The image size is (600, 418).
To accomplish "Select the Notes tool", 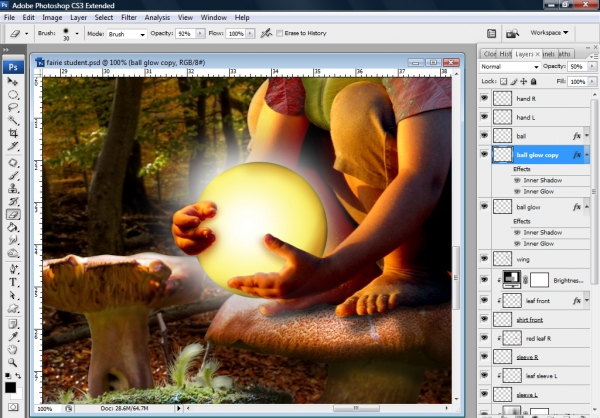I will [13, 324].
